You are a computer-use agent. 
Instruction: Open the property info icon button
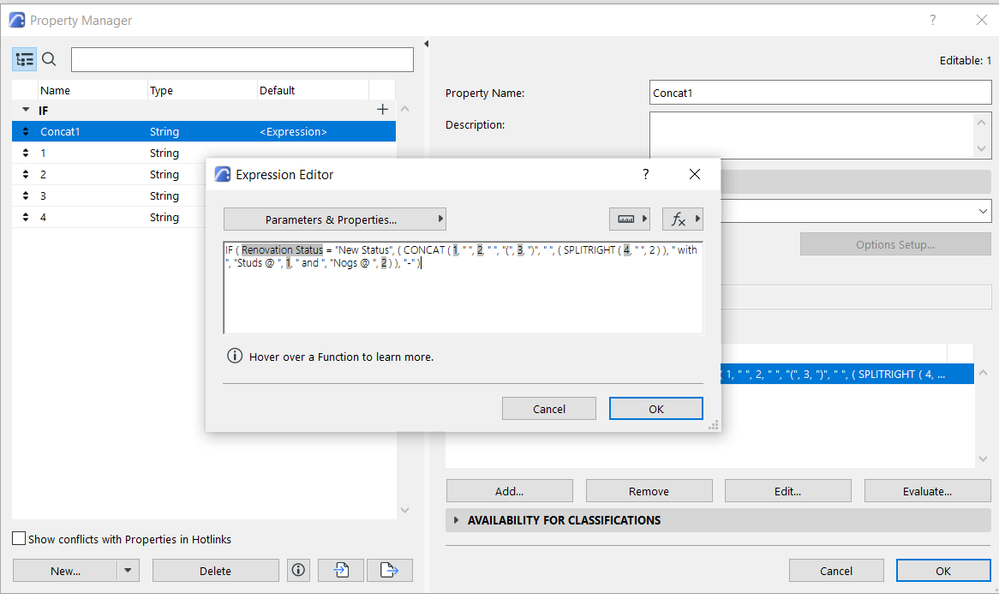click(x=298, y=570)
